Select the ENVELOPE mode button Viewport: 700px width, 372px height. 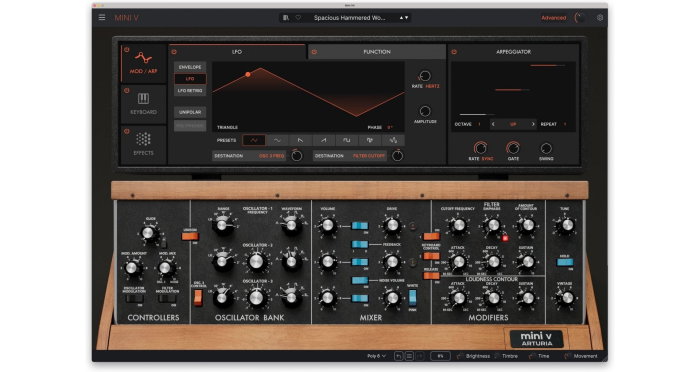point(190,67)
